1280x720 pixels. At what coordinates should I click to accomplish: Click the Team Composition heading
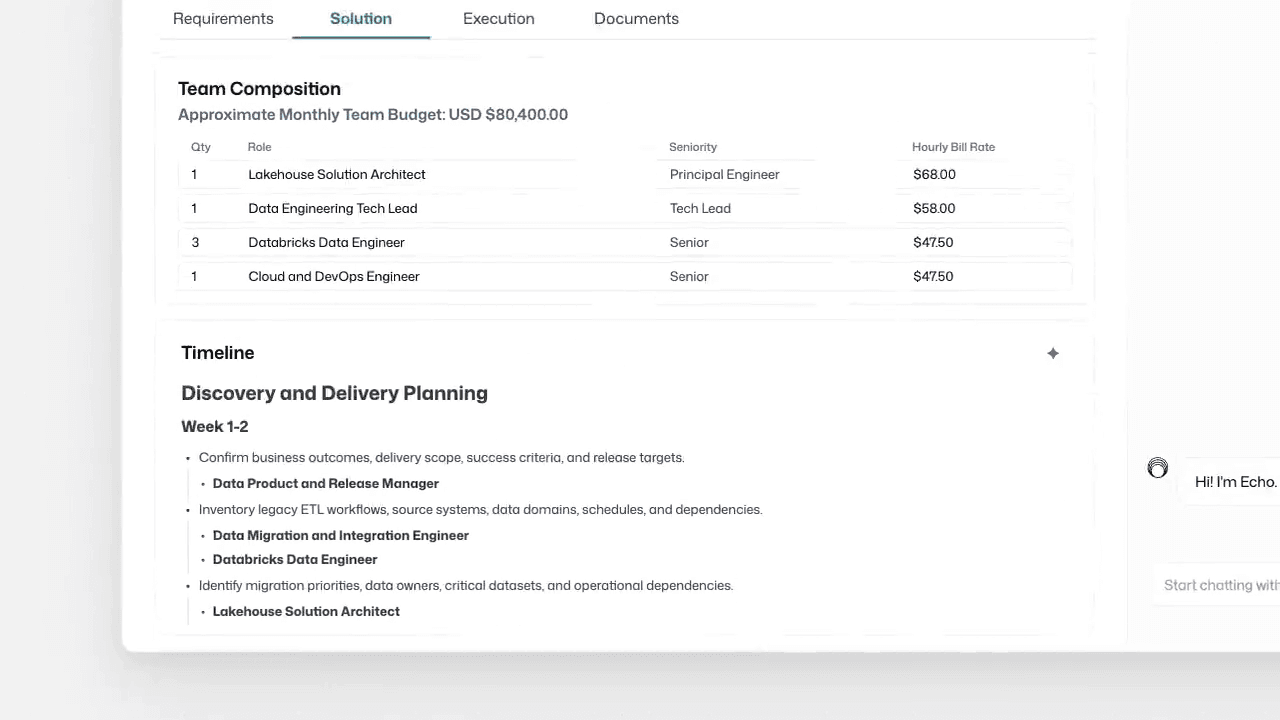pyautogui.click(x=259, y=89)
